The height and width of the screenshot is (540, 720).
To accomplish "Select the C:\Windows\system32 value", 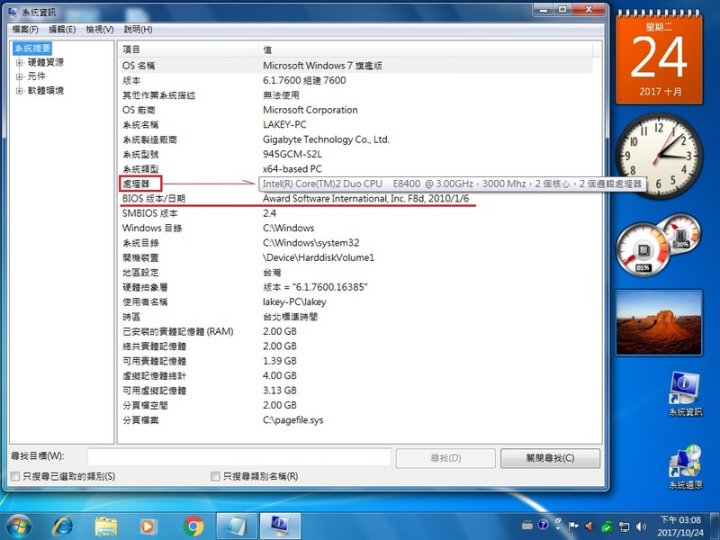I will click(x=311, y=242).
